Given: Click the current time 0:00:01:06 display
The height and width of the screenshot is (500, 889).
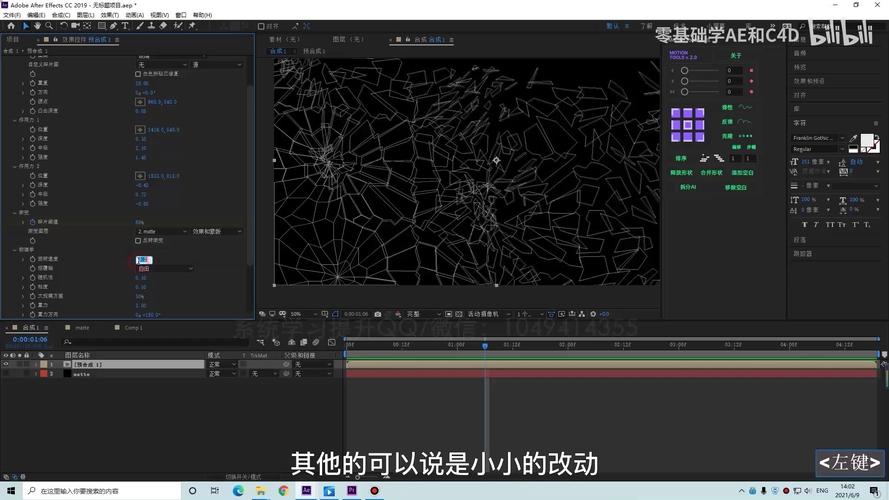Looking at the screenshot, I should [30, 340].
